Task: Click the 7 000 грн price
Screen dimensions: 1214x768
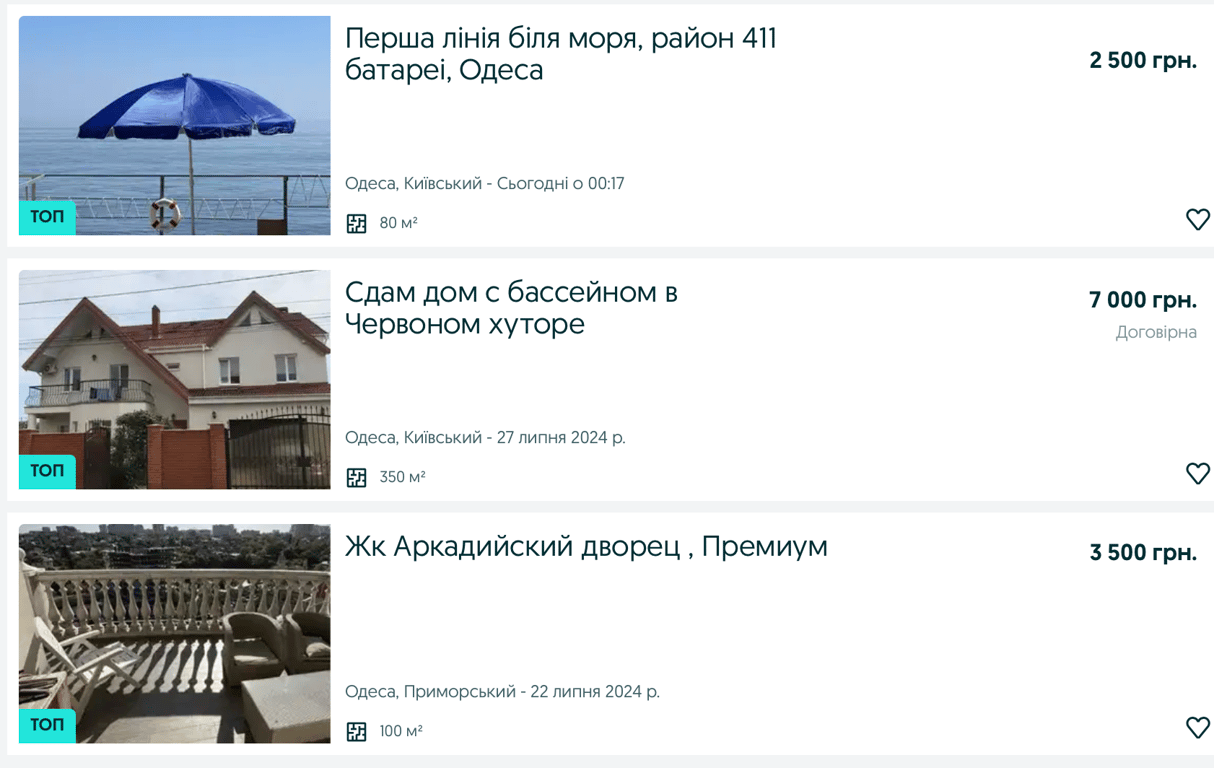Action: click(1142, 300)
